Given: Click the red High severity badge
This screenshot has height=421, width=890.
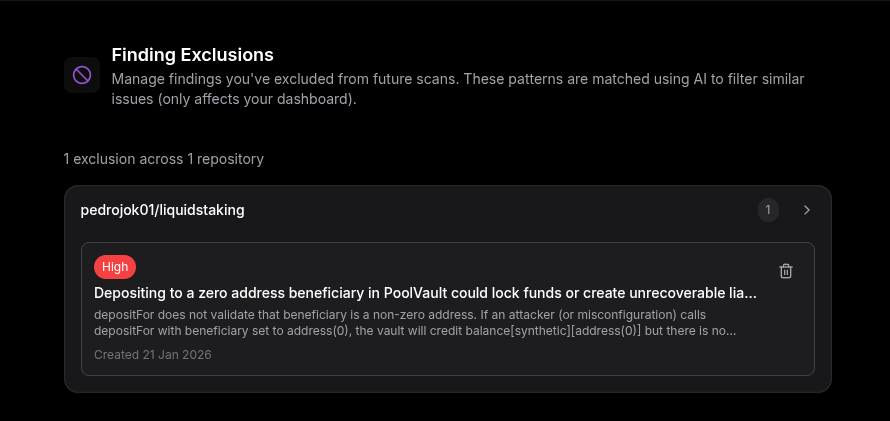Looking at the screenshot, I should tap(115, 267).
